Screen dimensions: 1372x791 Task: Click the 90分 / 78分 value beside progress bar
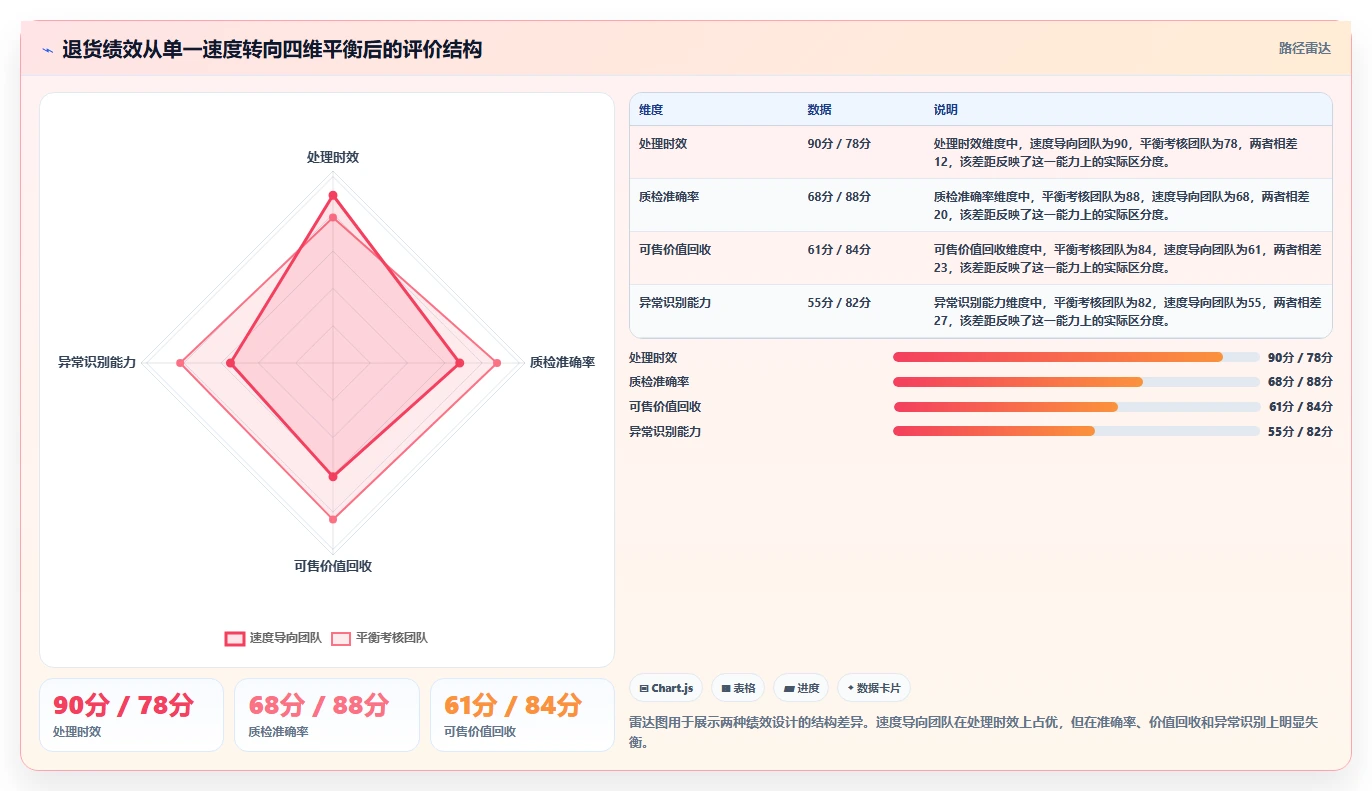pos(1300,357)
